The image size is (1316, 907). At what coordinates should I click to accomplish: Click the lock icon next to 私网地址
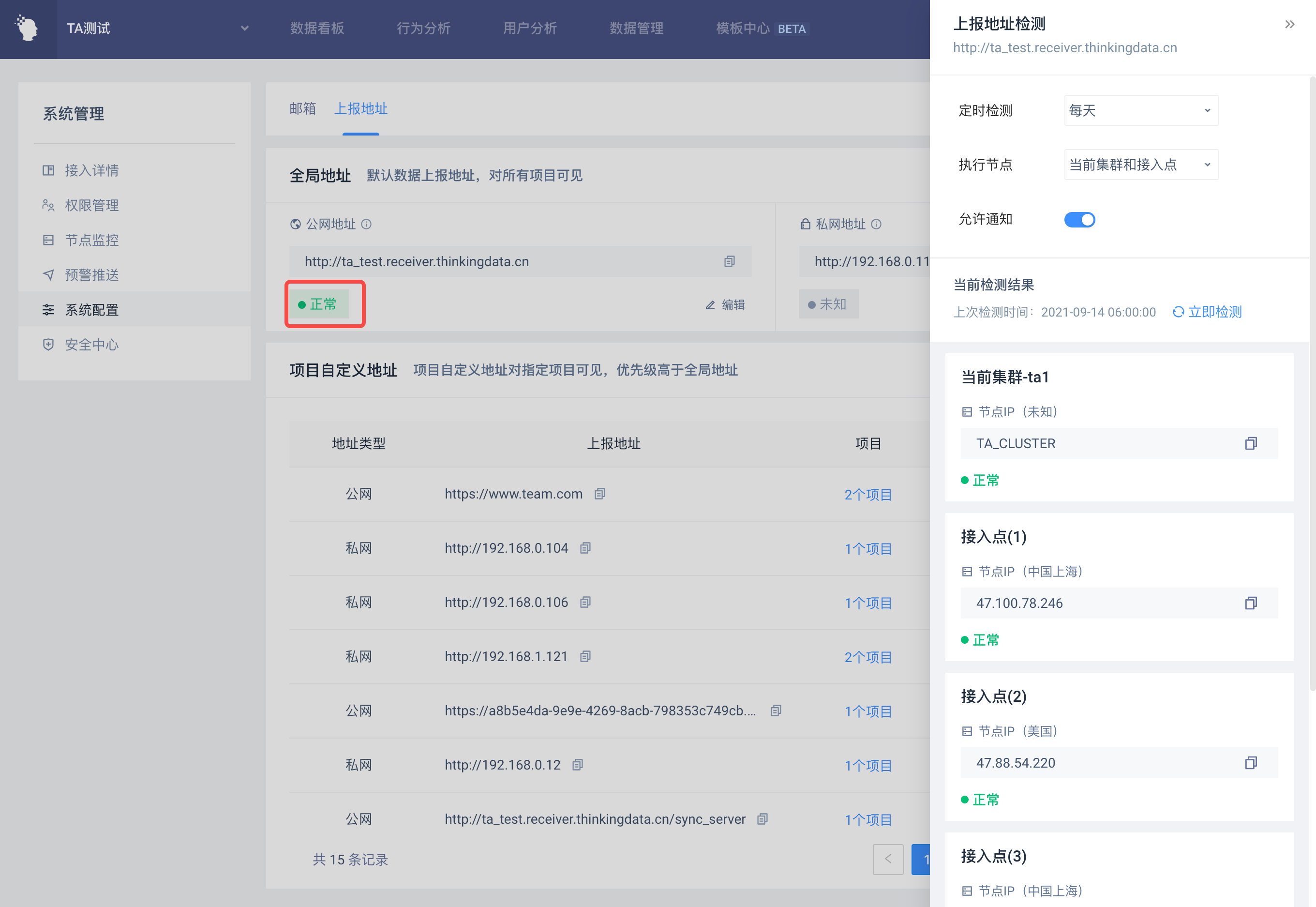806,224
